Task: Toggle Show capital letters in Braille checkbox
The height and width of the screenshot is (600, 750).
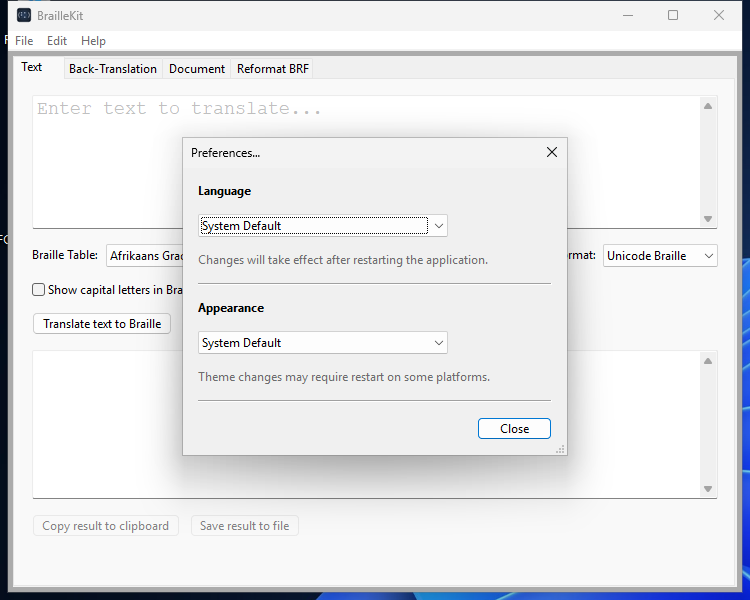Action: (39, 289)
